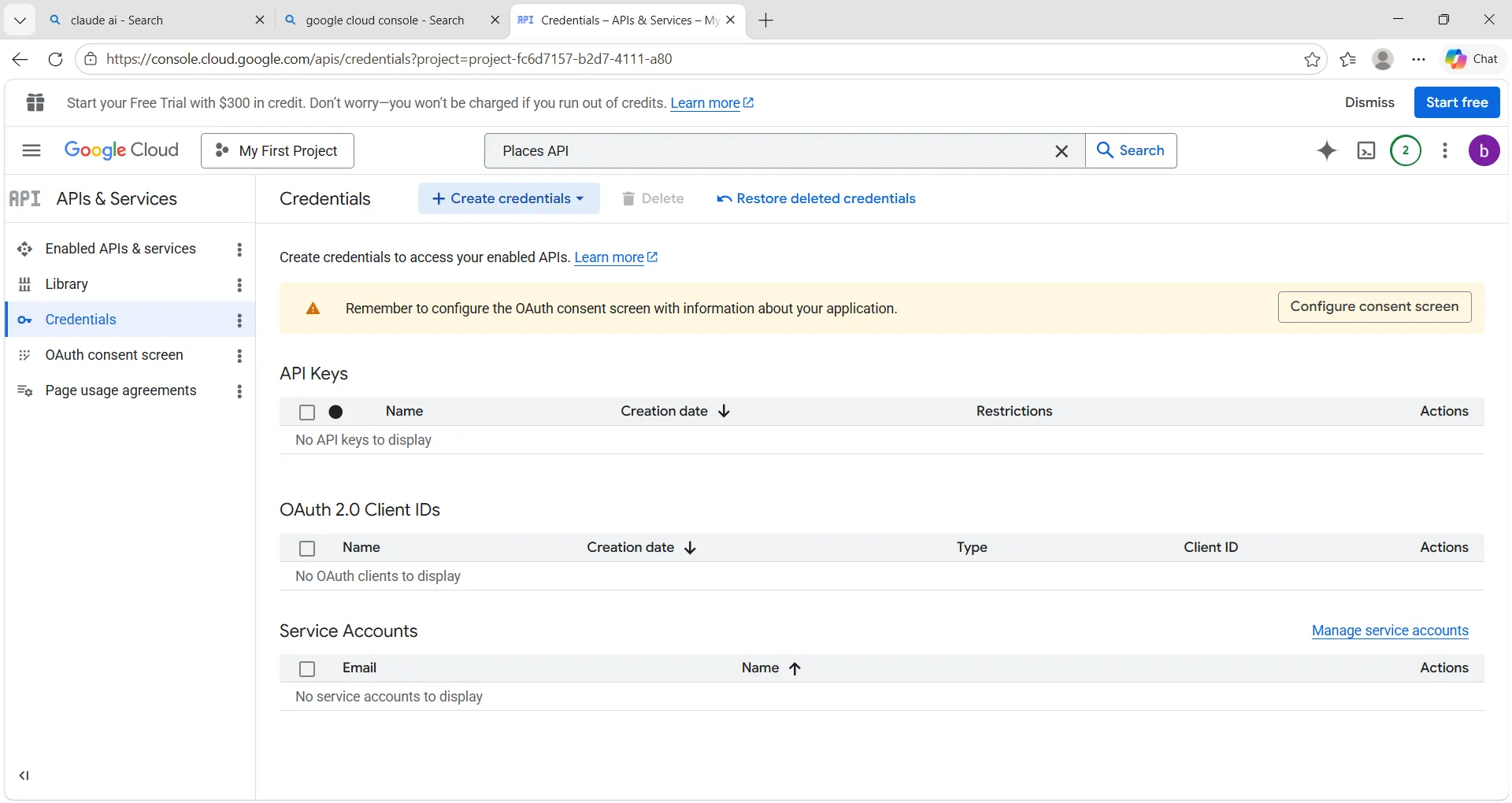Click Configure consent screen button

1374,307
